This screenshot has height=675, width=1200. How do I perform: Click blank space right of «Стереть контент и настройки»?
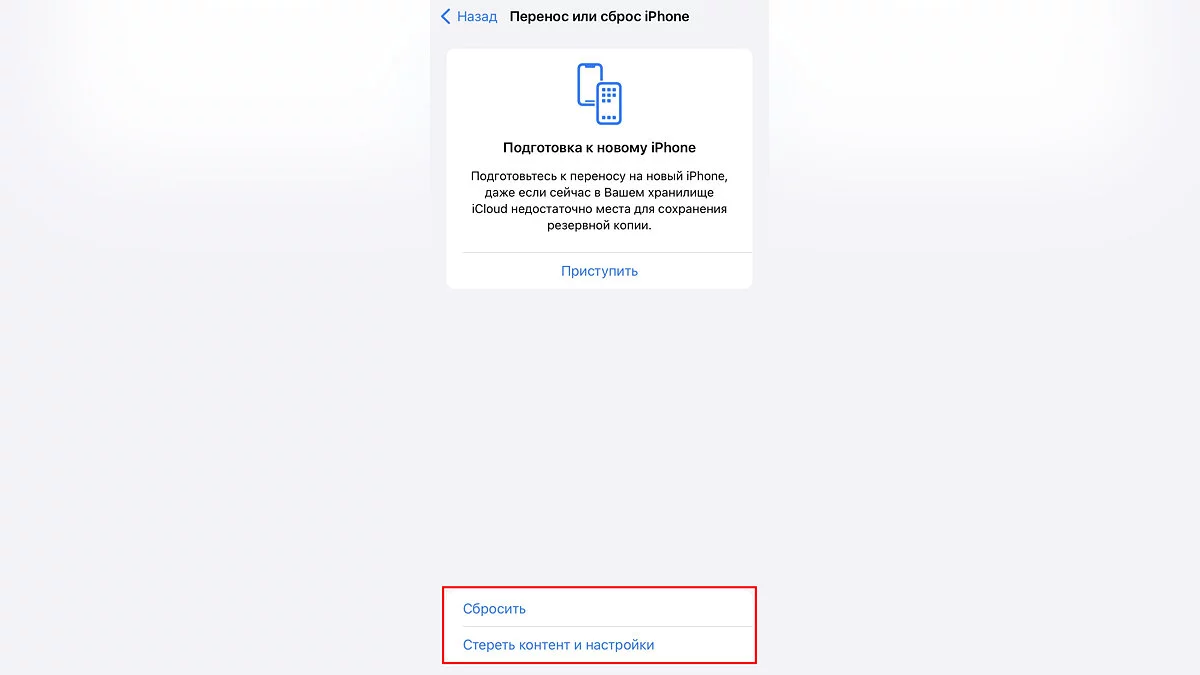coord(703,645)
